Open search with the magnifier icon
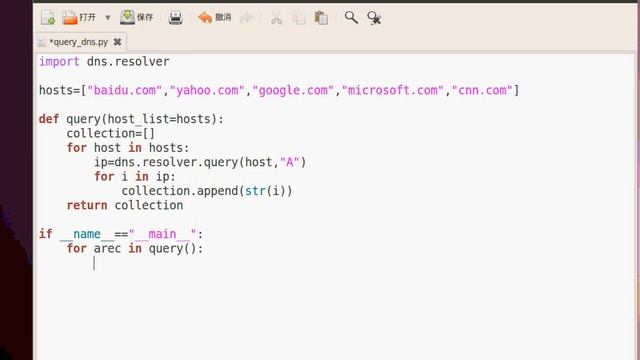The width and height of the screenshot is (640, 360). [x=351, y=17]
